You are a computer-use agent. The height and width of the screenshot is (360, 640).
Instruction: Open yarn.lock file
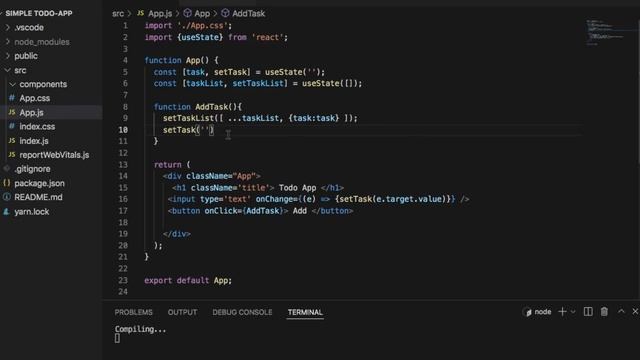(31, 211)
